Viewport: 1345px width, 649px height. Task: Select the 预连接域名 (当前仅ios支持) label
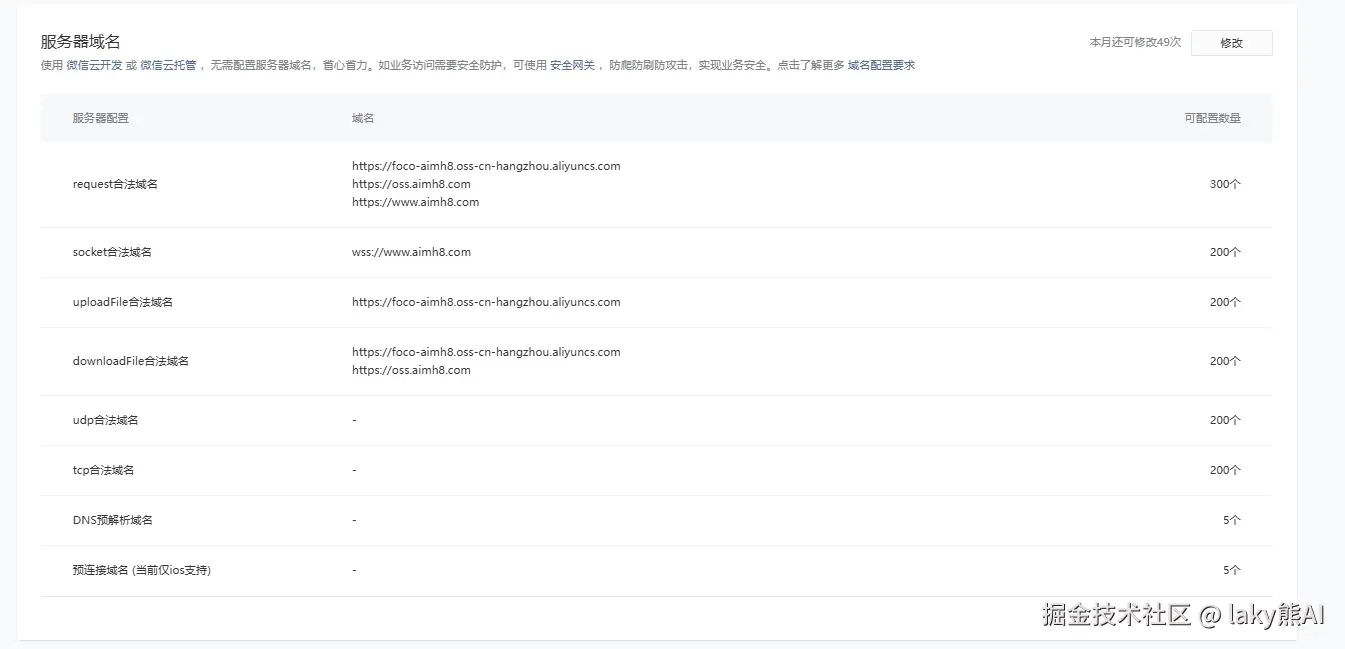click(x=141, y=570)
